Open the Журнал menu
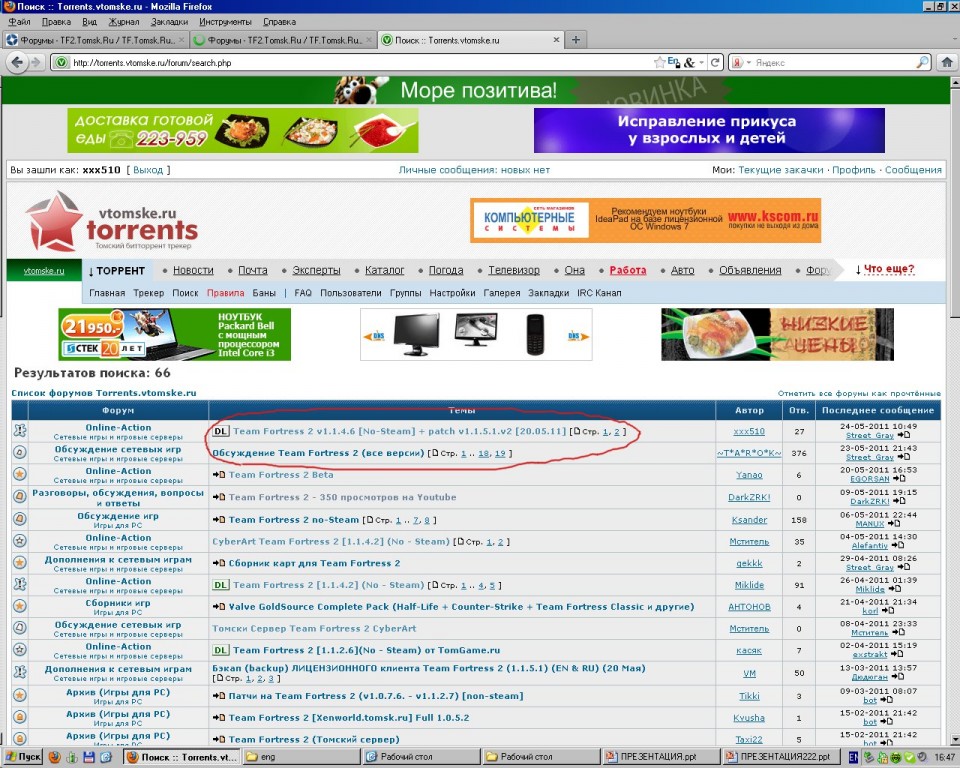 coord(124,21)
